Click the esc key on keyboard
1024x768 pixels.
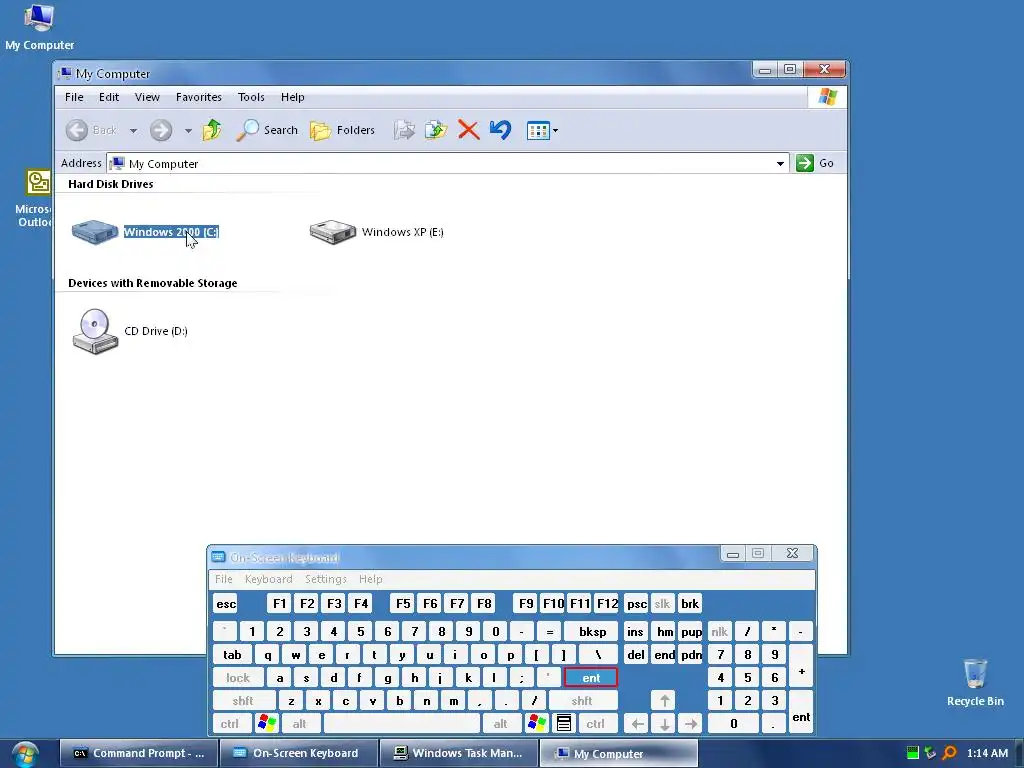[226, 604]
